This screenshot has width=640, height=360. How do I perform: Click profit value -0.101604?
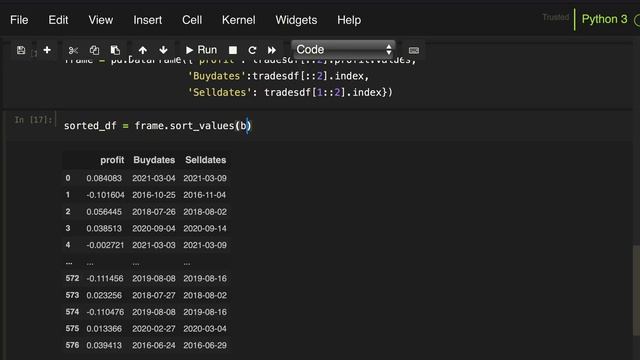coord(105,195)
